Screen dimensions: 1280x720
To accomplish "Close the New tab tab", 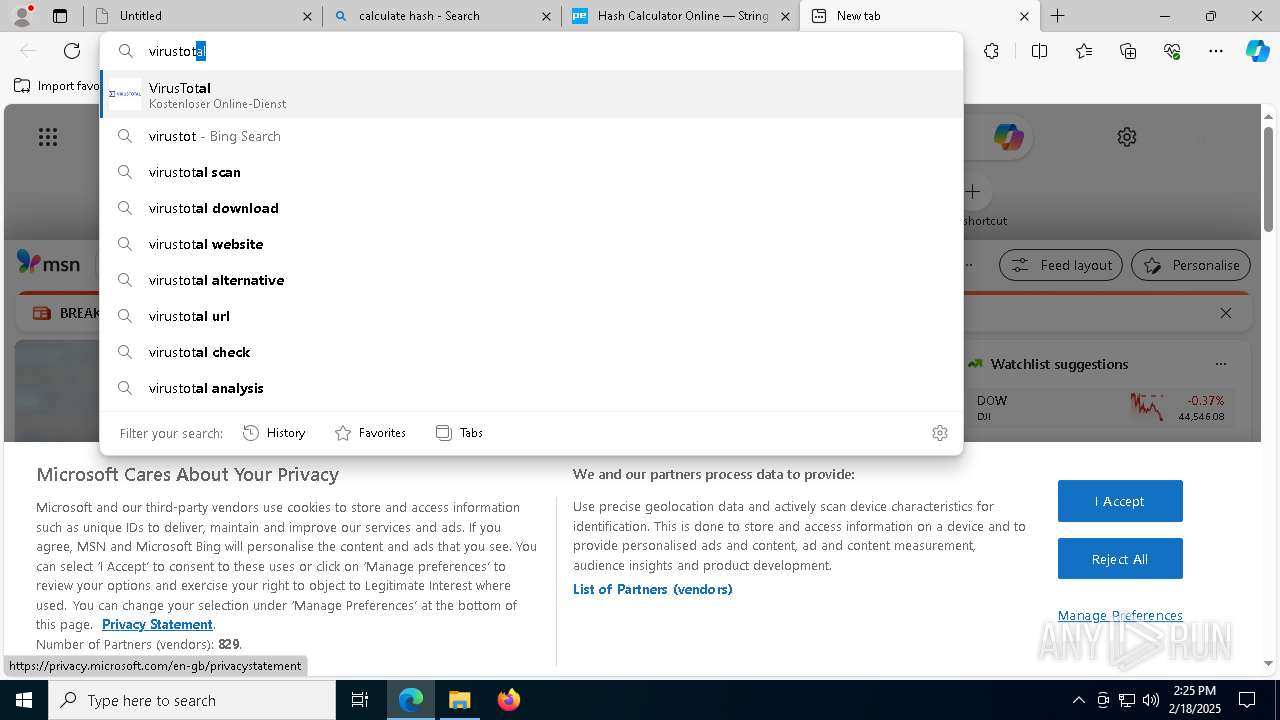I will pyautogui.click(x=1024, y=16).
